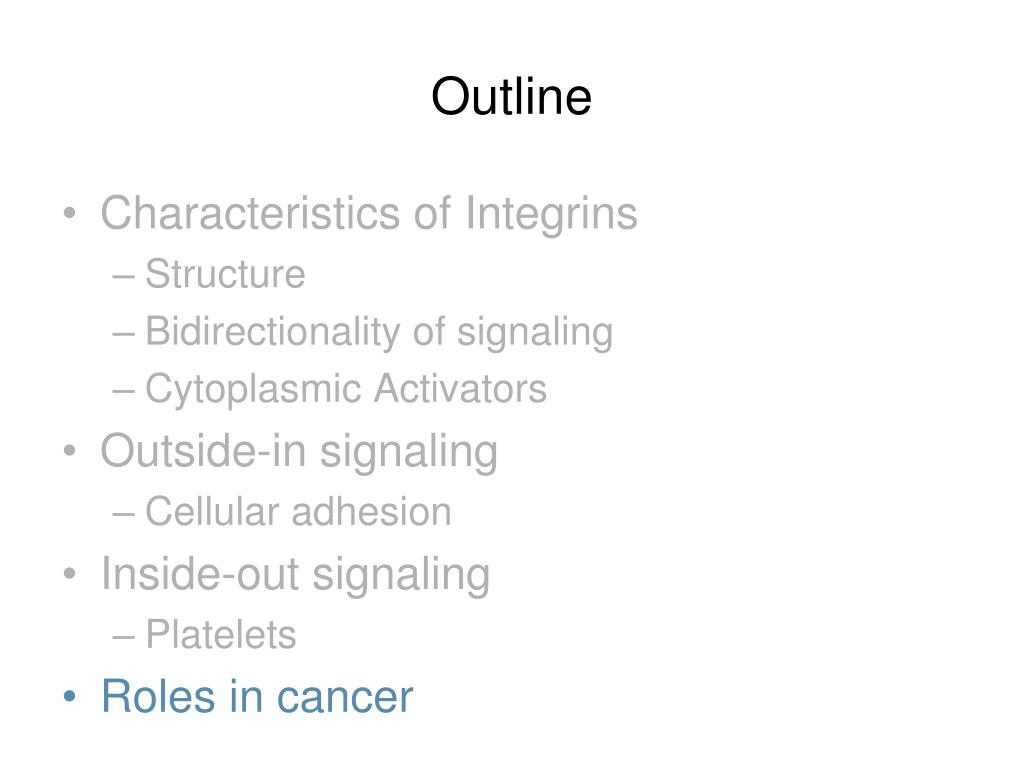This screenshot has width=1024, height=768.
Task: Click the dash before Structure
Action: click(123, 277)
